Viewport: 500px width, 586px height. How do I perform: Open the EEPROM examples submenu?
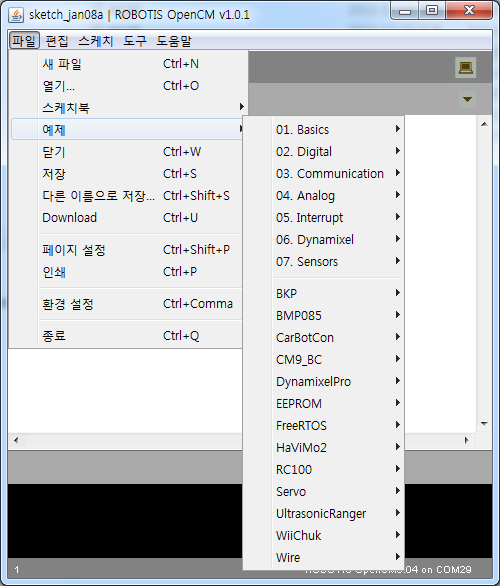[x=324, y=404]
